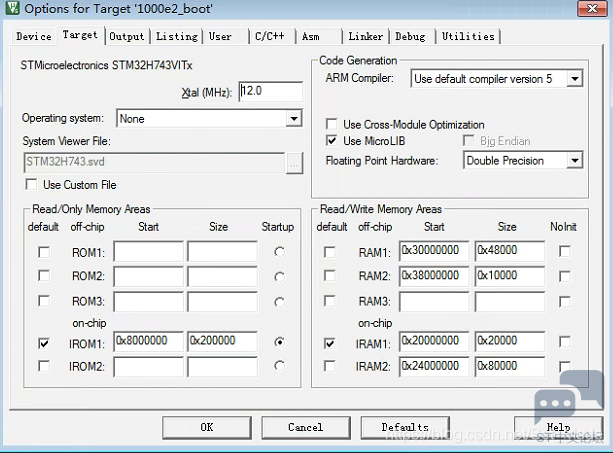Click the IRAM2 Start field 0x24000000

[434, 367]
